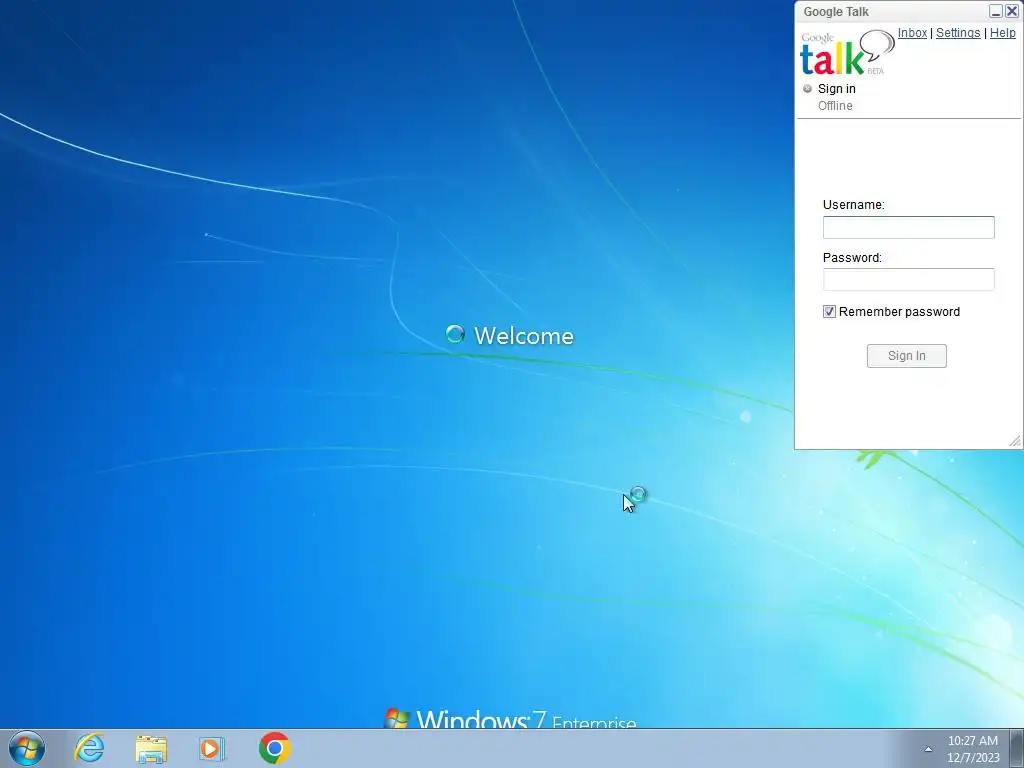Click the Offline status text

pyautogui.click(x=835, y=106)
